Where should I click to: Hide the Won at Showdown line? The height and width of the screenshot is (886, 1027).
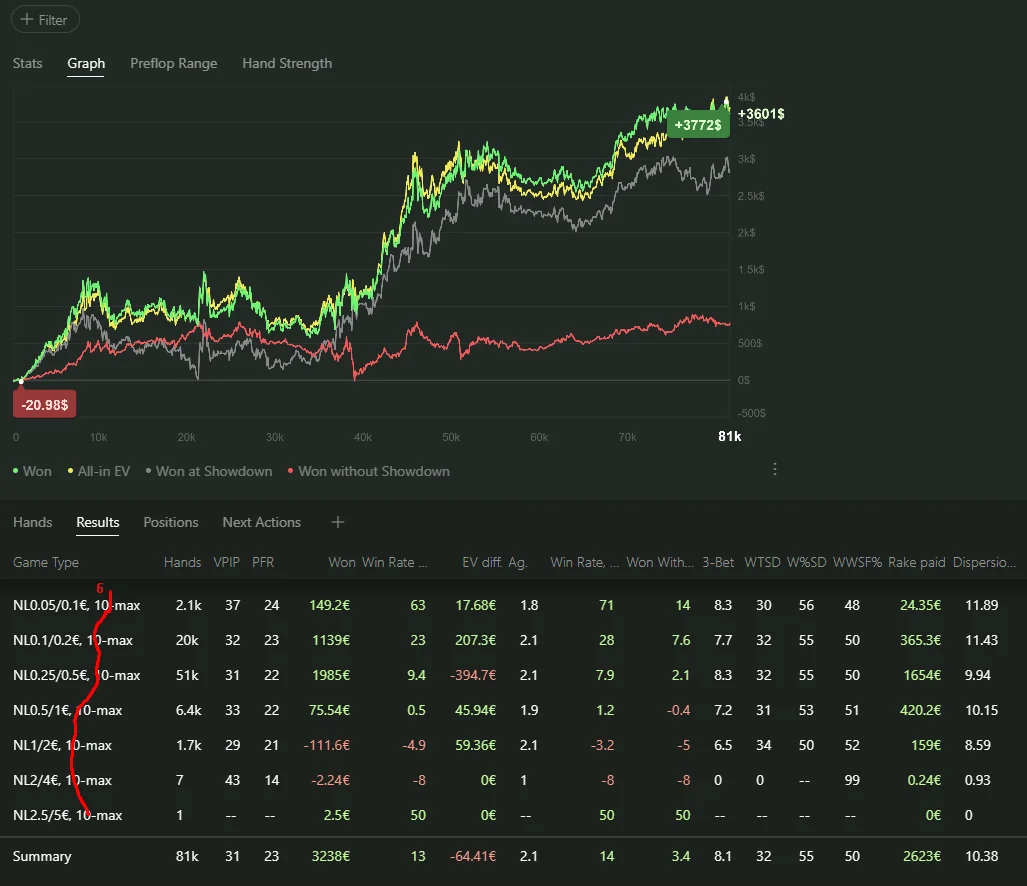tap(208, 471)
